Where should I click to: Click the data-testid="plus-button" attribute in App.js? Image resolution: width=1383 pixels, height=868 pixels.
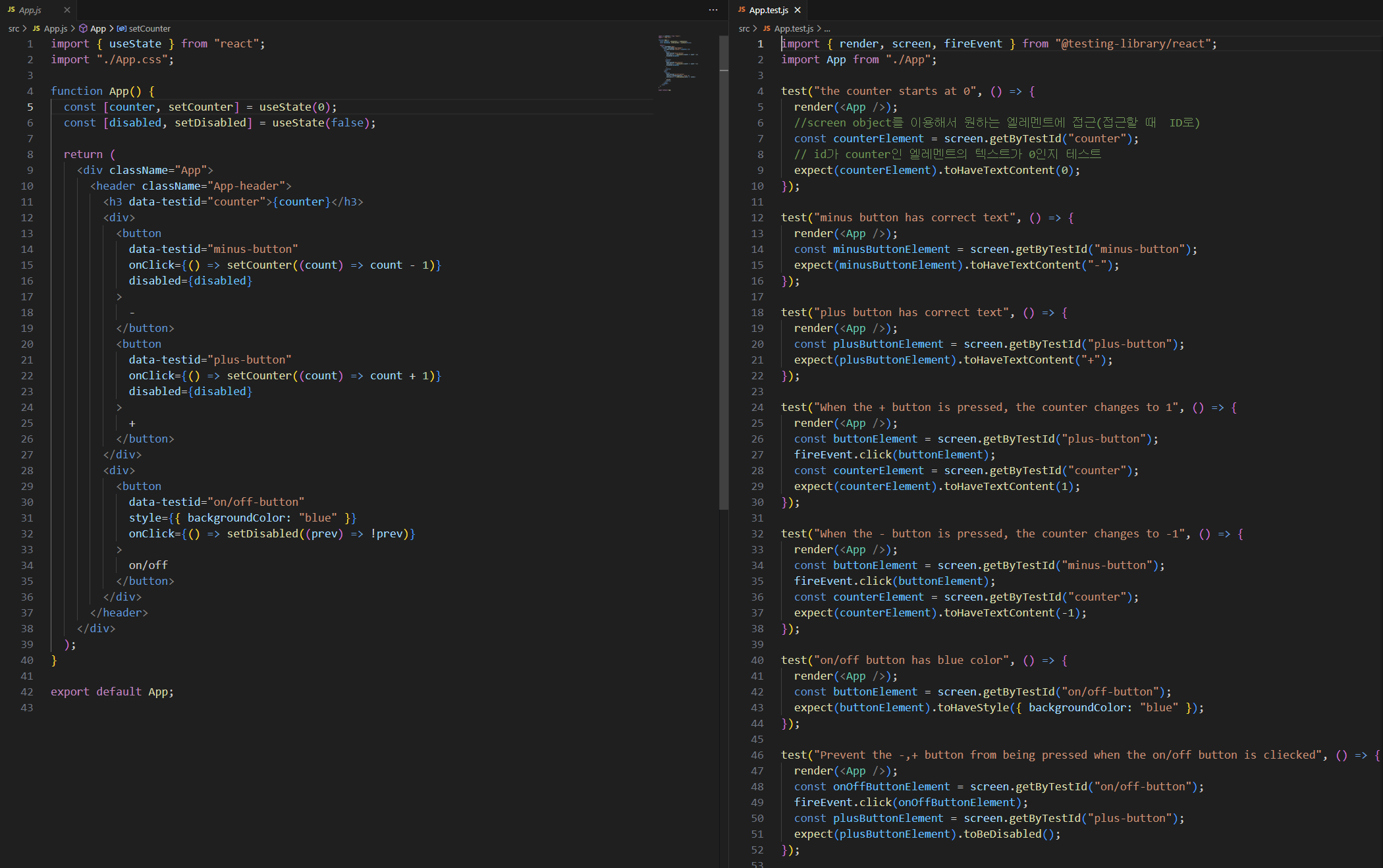210,360
